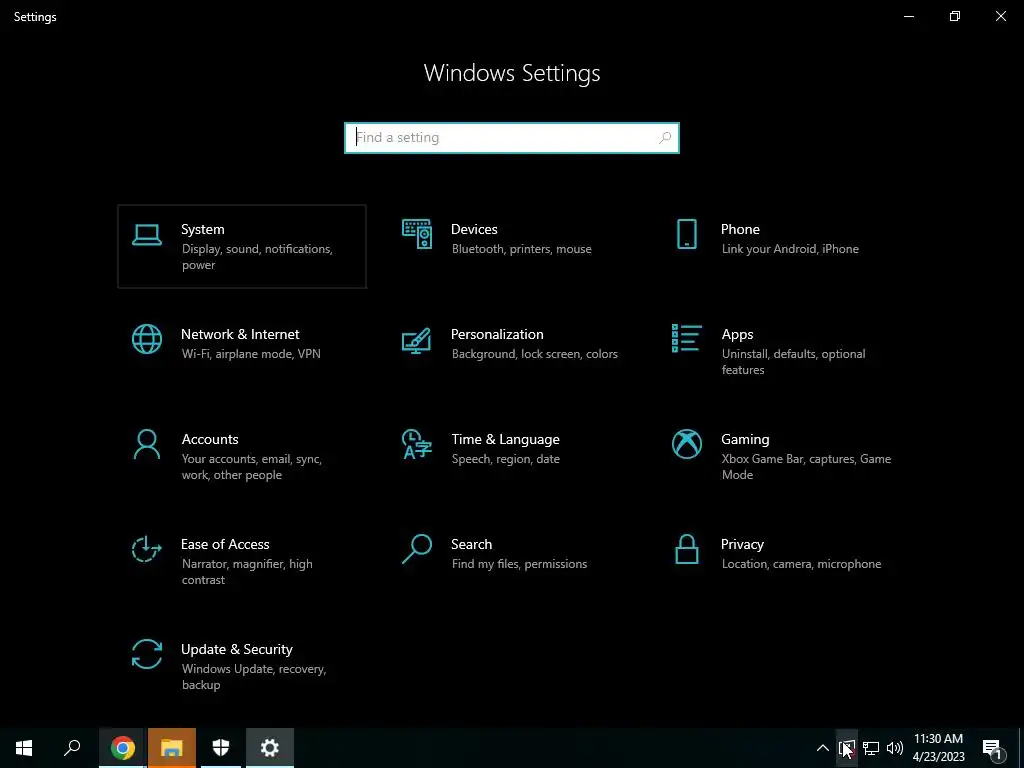
Task: Open Apps settings title
Action: pyautogui.click(x=737, y=334)
